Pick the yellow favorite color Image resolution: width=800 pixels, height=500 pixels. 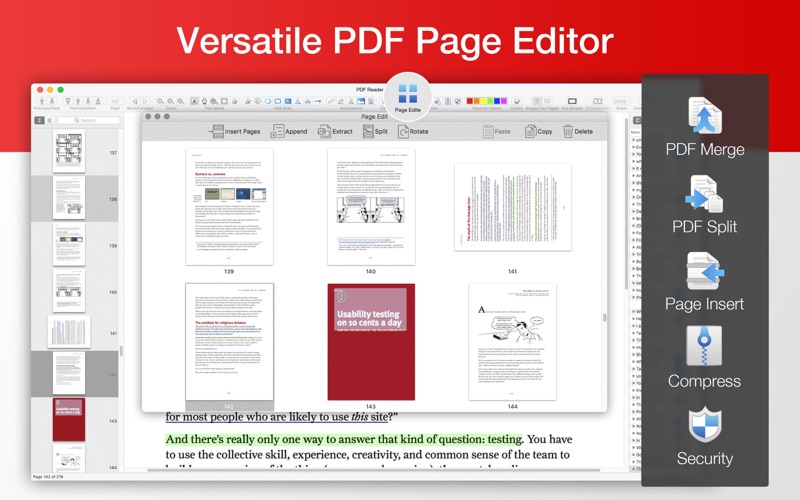[484, 101]
